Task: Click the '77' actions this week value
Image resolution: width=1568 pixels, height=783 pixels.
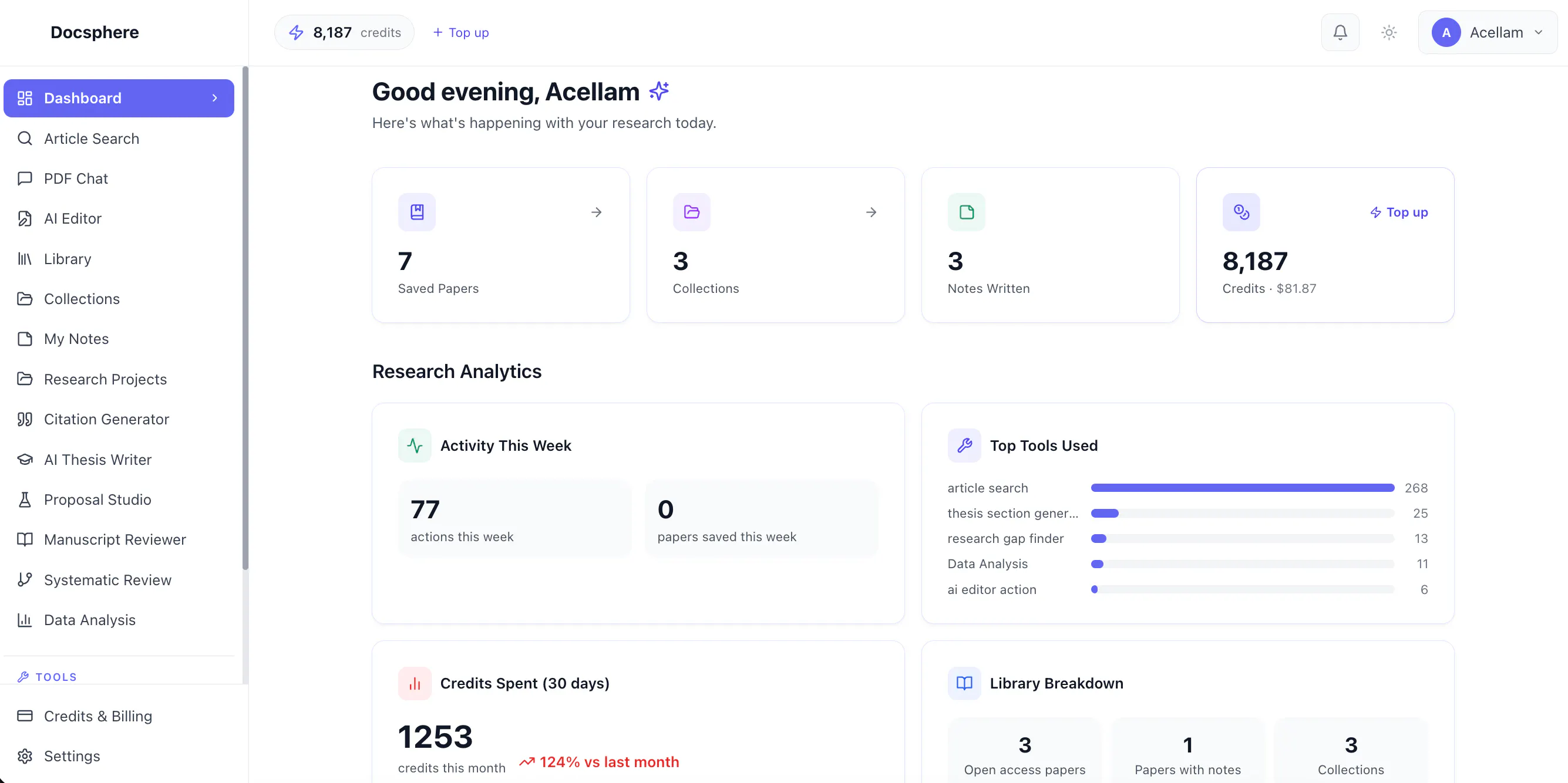Action: pyautogui.click(x=425, y=509)
